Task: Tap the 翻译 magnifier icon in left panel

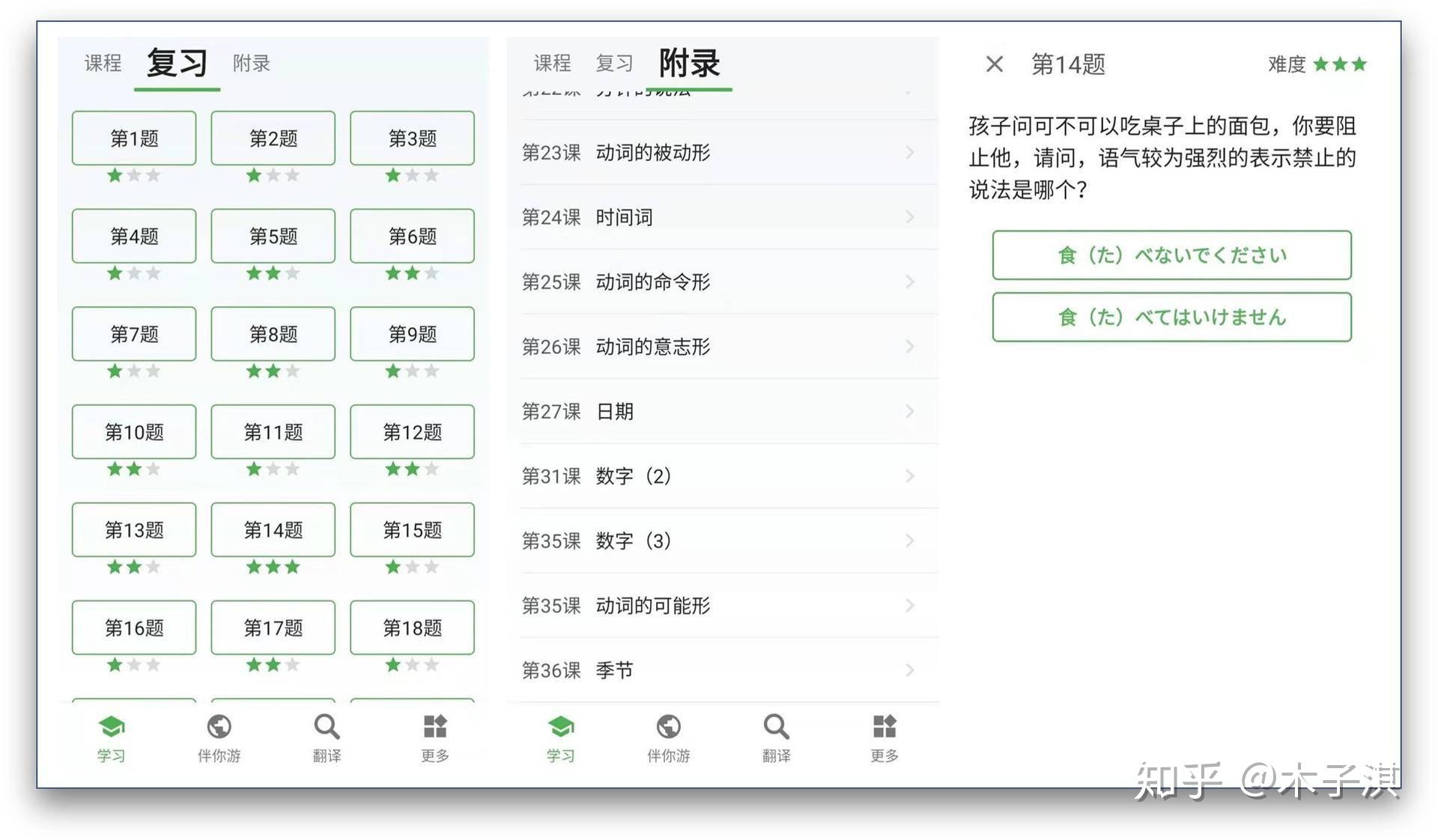Action: click(x=327, y=726)
